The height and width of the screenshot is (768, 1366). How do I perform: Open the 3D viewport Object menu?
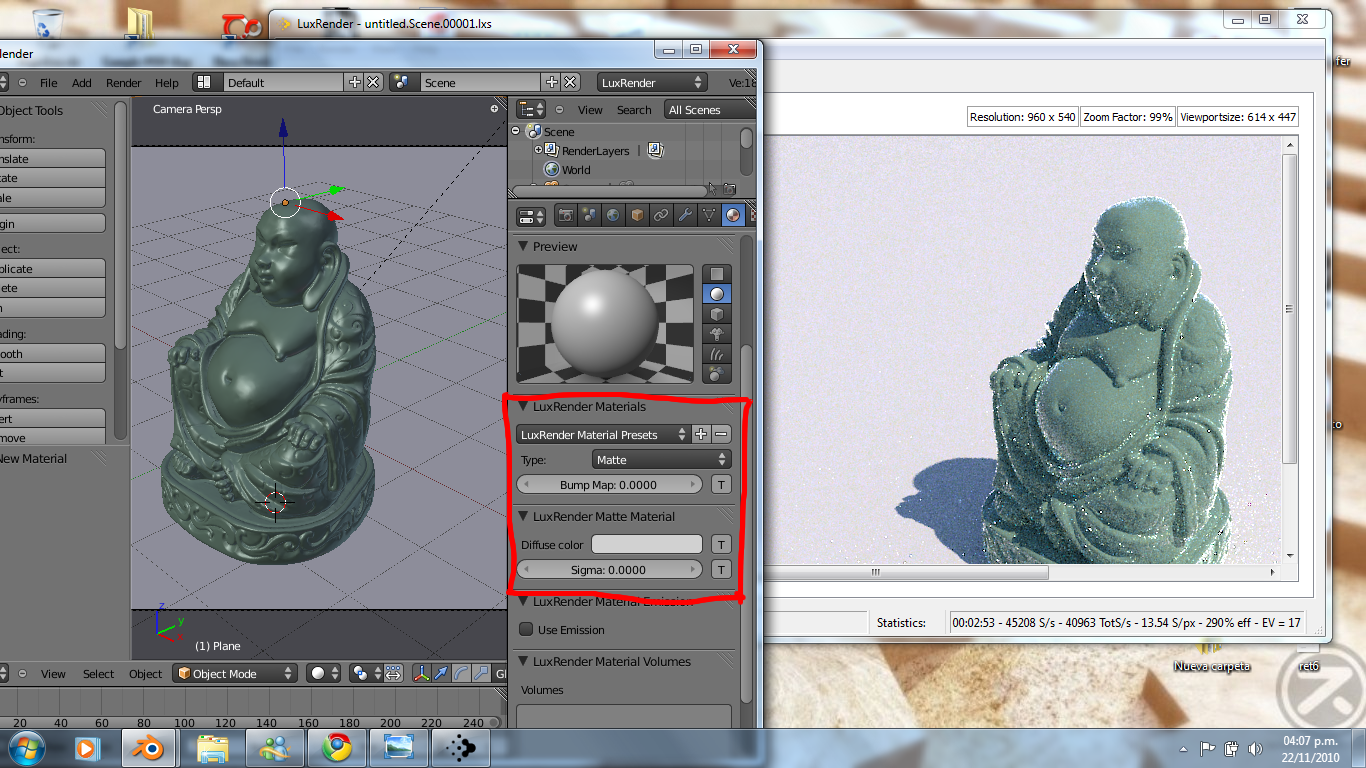(x=145, y=674)
